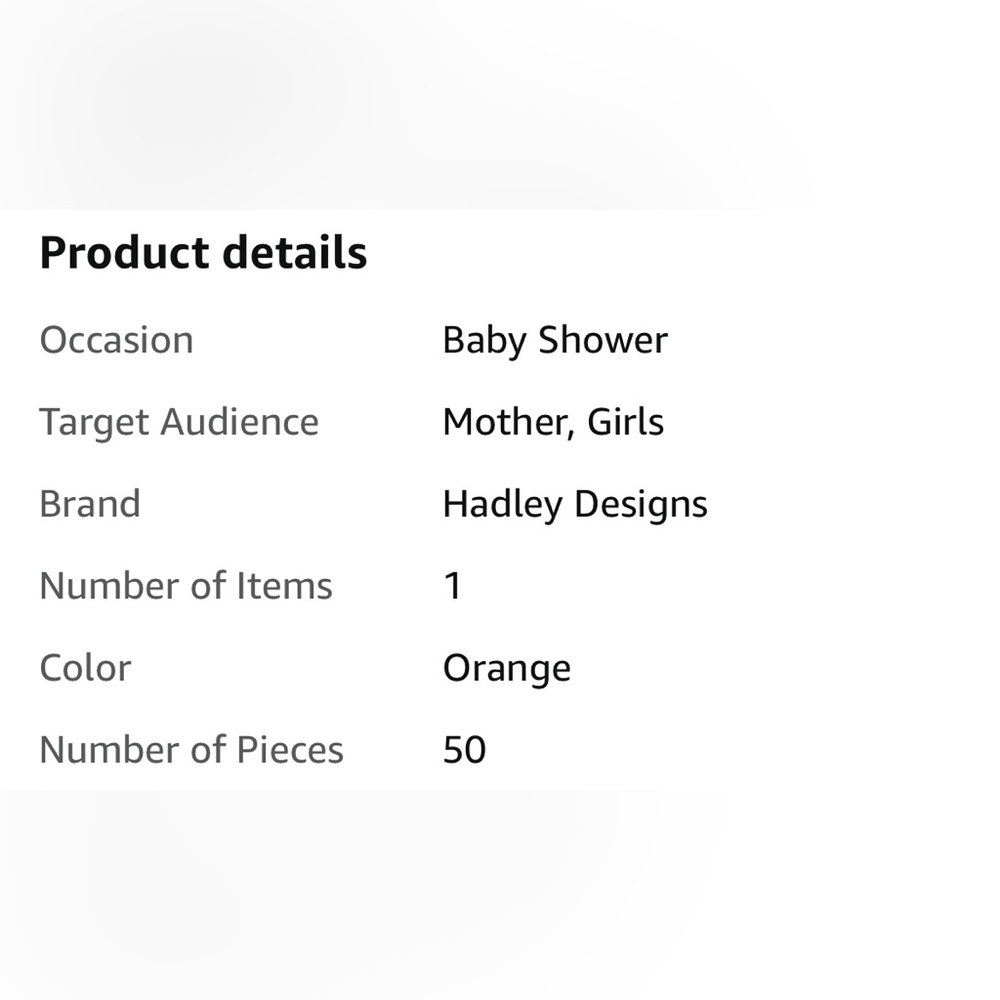Image resolution: width=1000 pixels, height=1000 pixels.
Task: Click the word Pieces in last row
Action: (x=290, y=749)
